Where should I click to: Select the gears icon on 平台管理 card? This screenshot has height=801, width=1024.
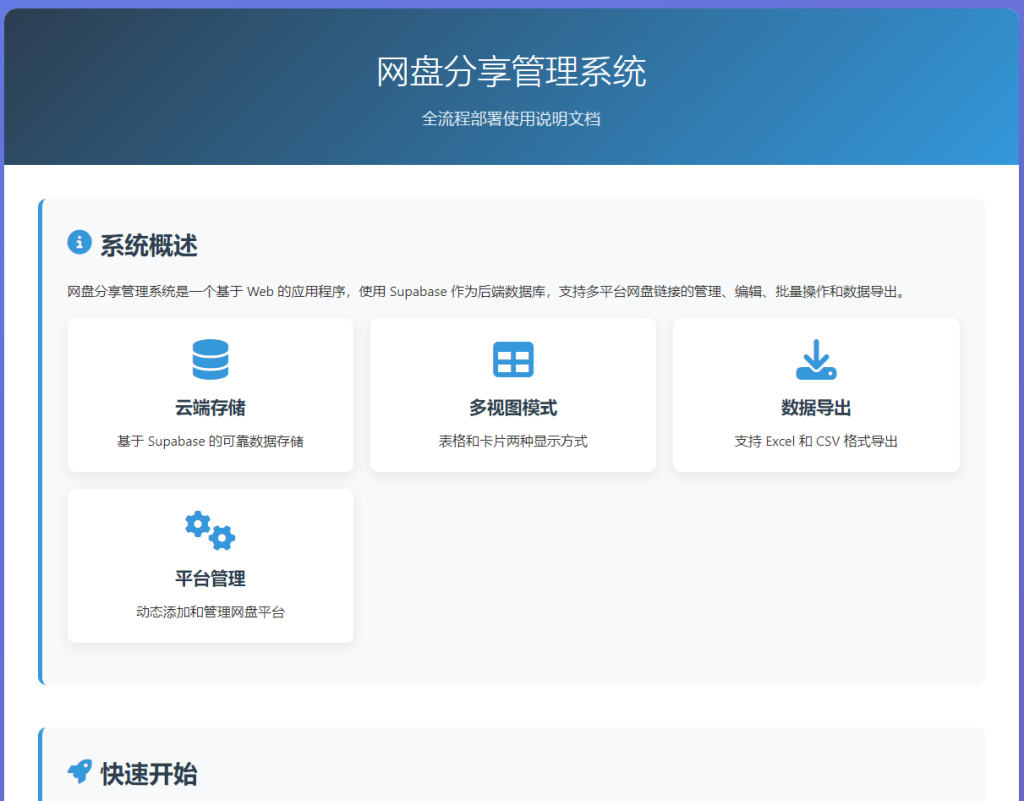(210, 529)
